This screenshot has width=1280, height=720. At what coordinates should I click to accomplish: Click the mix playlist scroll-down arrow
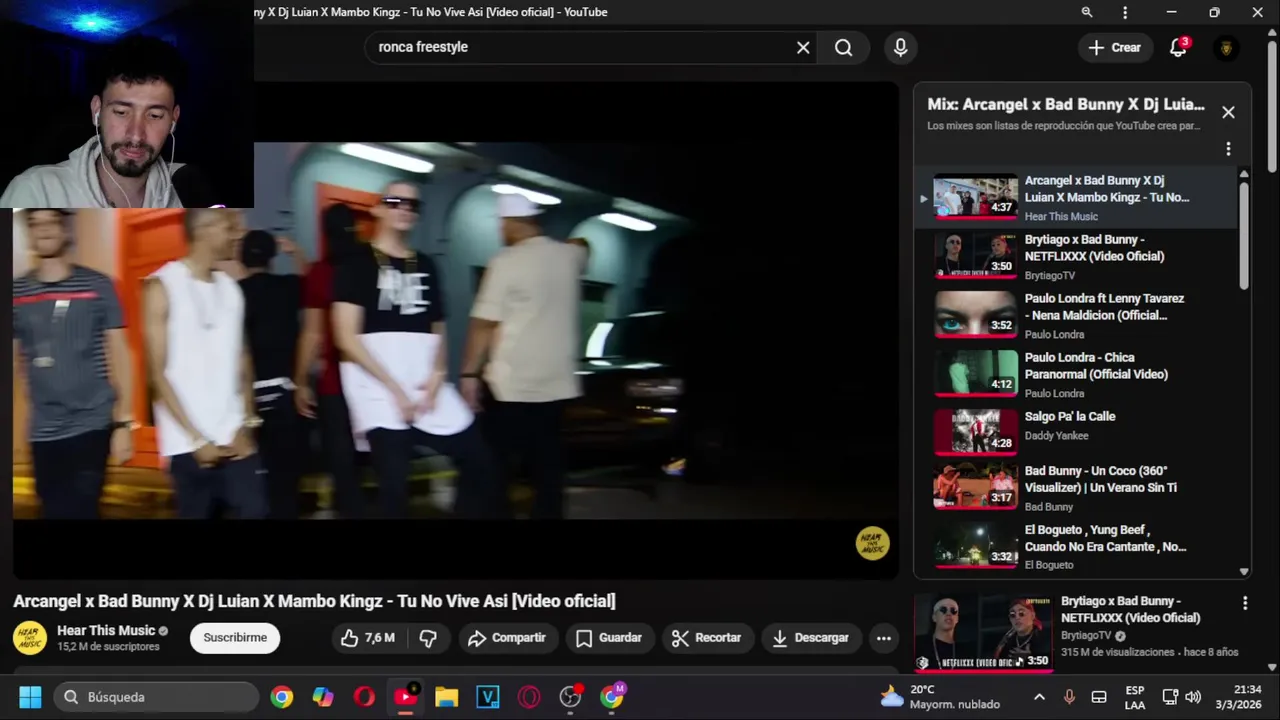pos(1244,572)
